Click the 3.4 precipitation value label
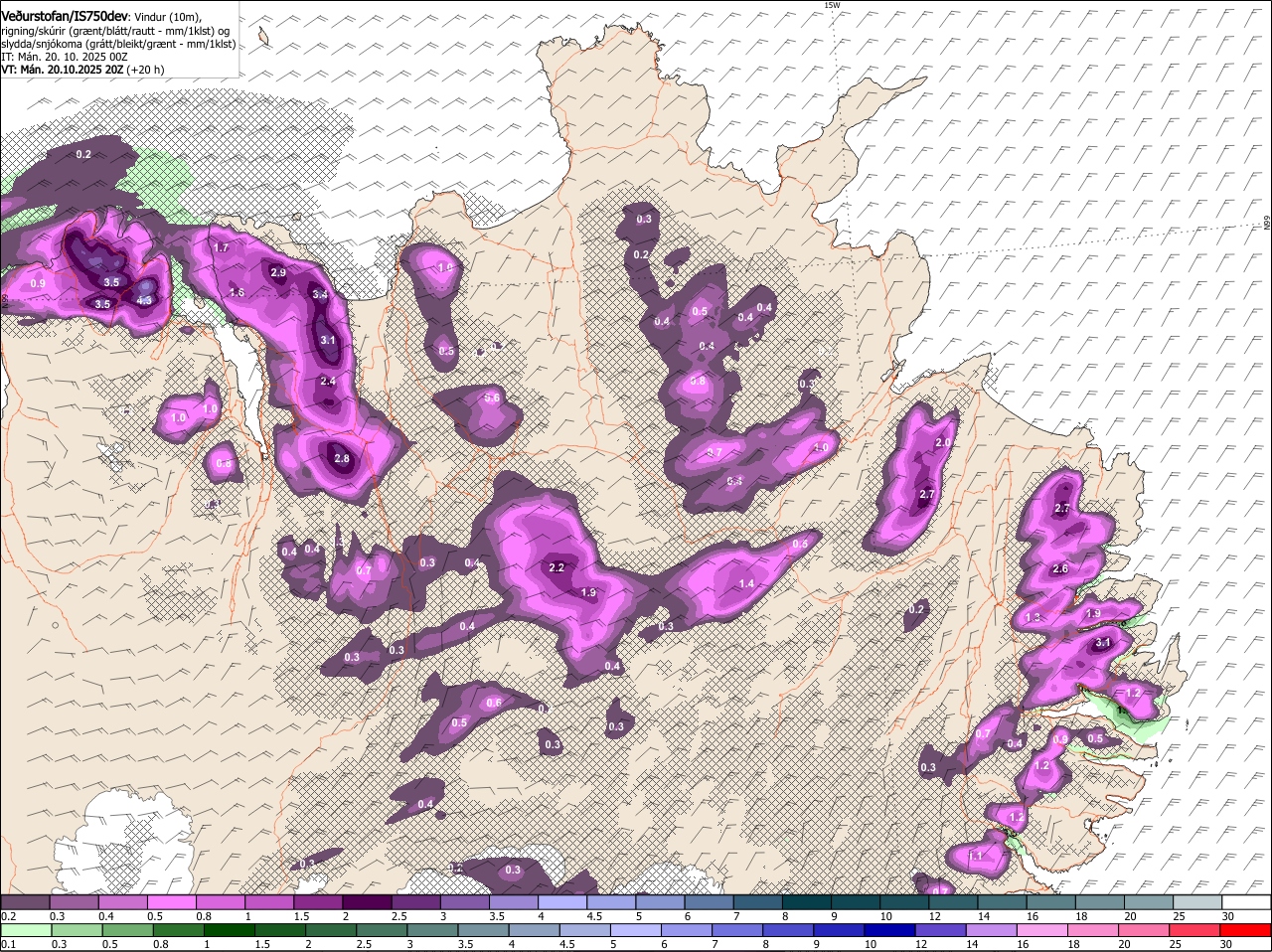The width and height of the screenshot is (1272, 952). pos(320,294)
